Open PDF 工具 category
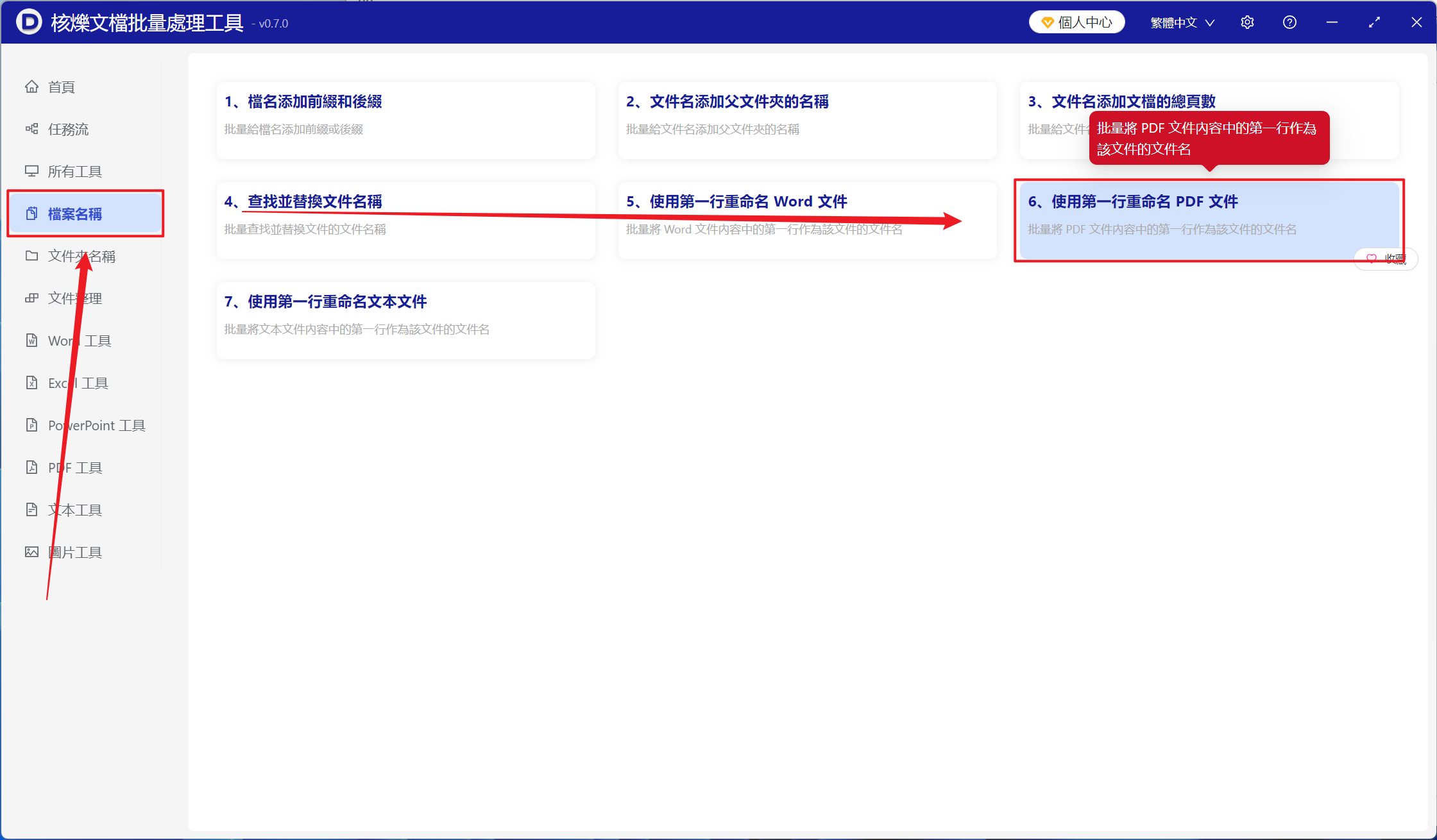 [85, 467]
